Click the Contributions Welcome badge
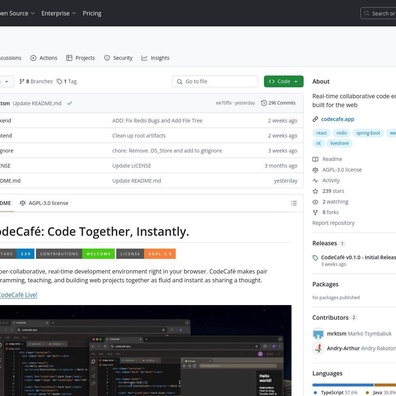This screenshot has height=396, width=396. 75,254
